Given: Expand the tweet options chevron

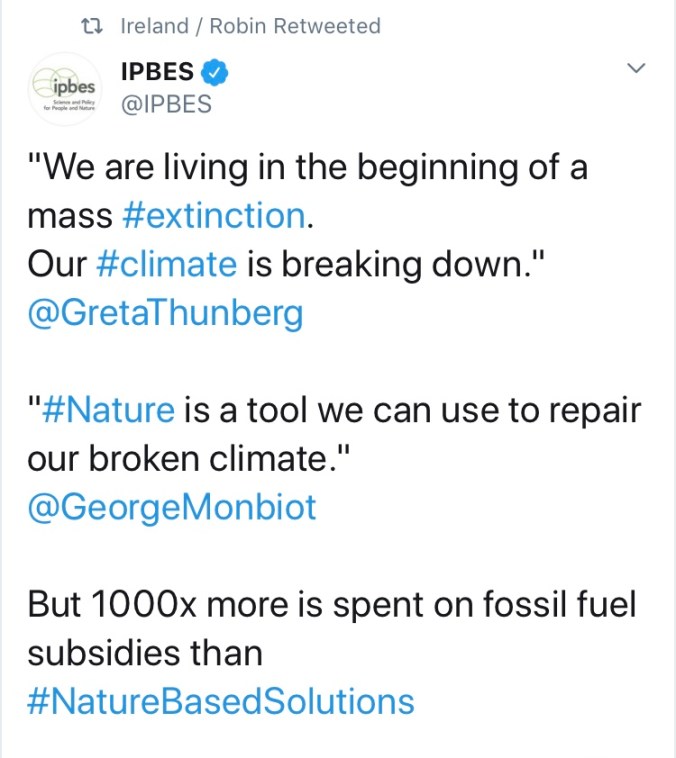Looking at the screenshot, I should [635, 69].
